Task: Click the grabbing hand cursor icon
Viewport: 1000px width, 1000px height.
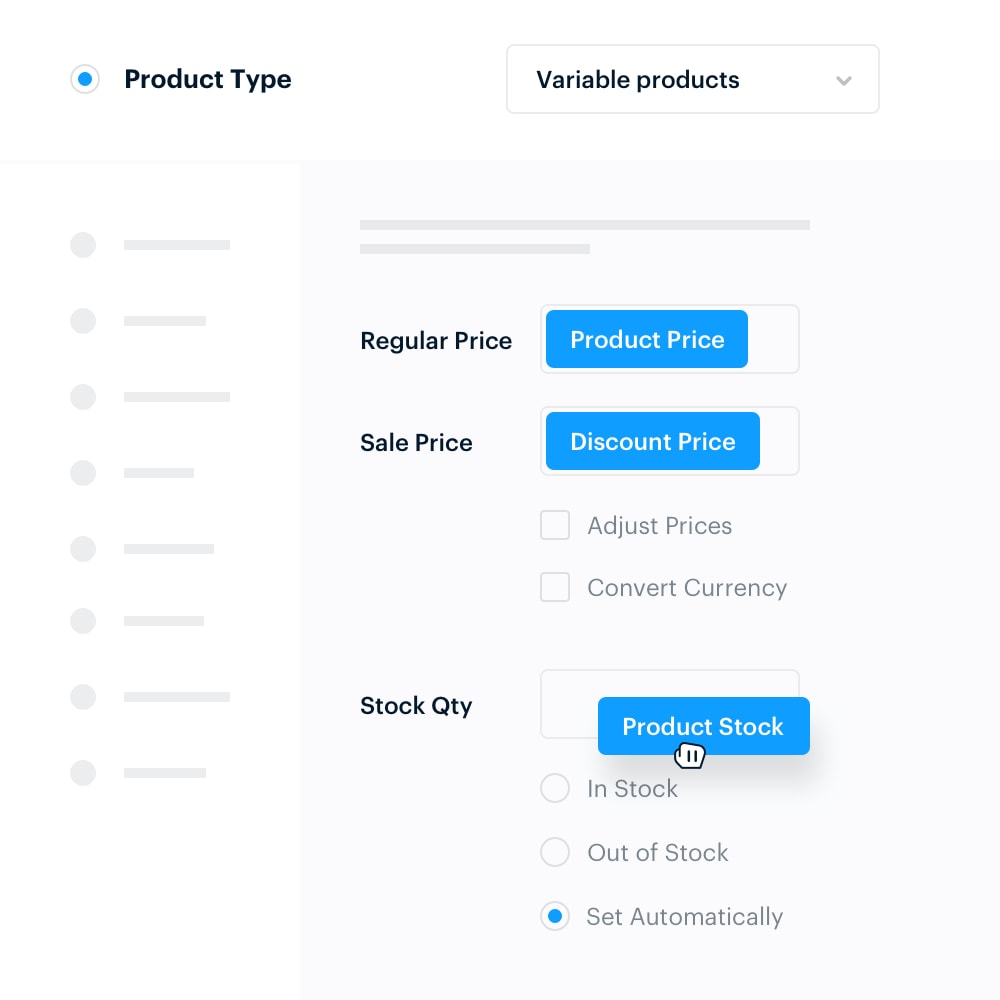Action: point(690,756)
